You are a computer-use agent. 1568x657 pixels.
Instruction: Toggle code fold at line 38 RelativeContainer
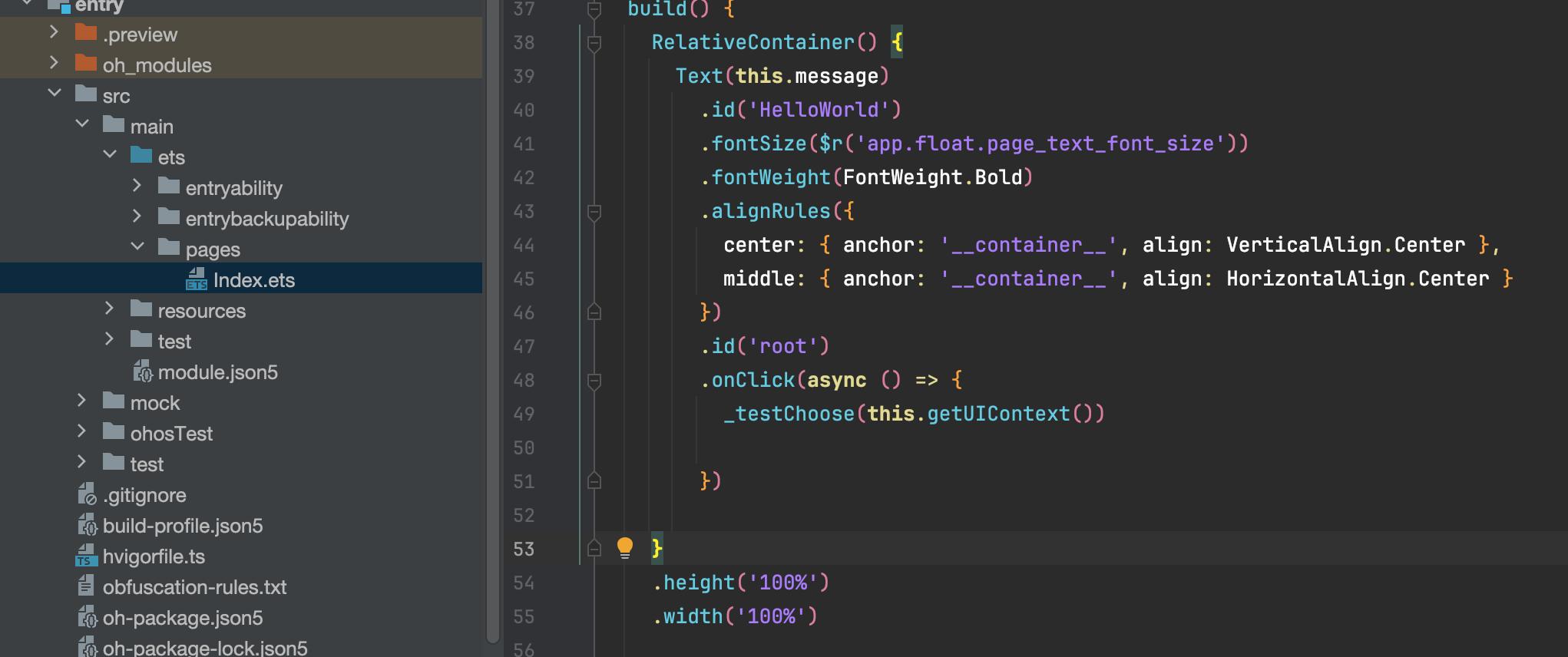[594, 43]
